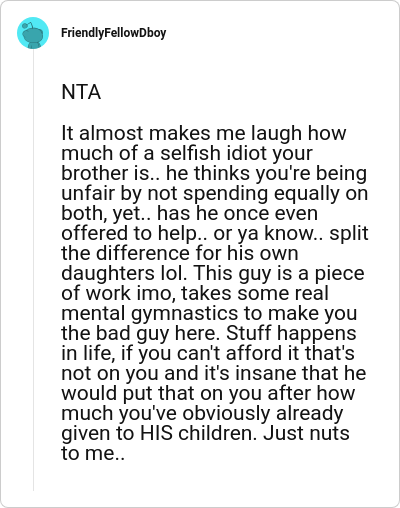The image size is (400, 508).
Task: Collapse the comment using the vertical thread line
Action: coord(33,270)
